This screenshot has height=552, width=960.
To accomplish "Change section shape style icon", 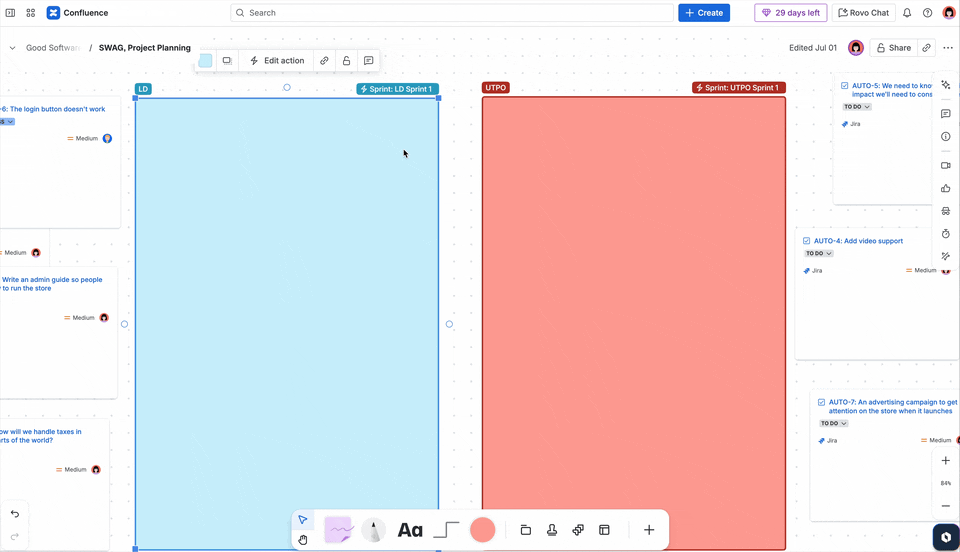I will (x=227, y=61).
